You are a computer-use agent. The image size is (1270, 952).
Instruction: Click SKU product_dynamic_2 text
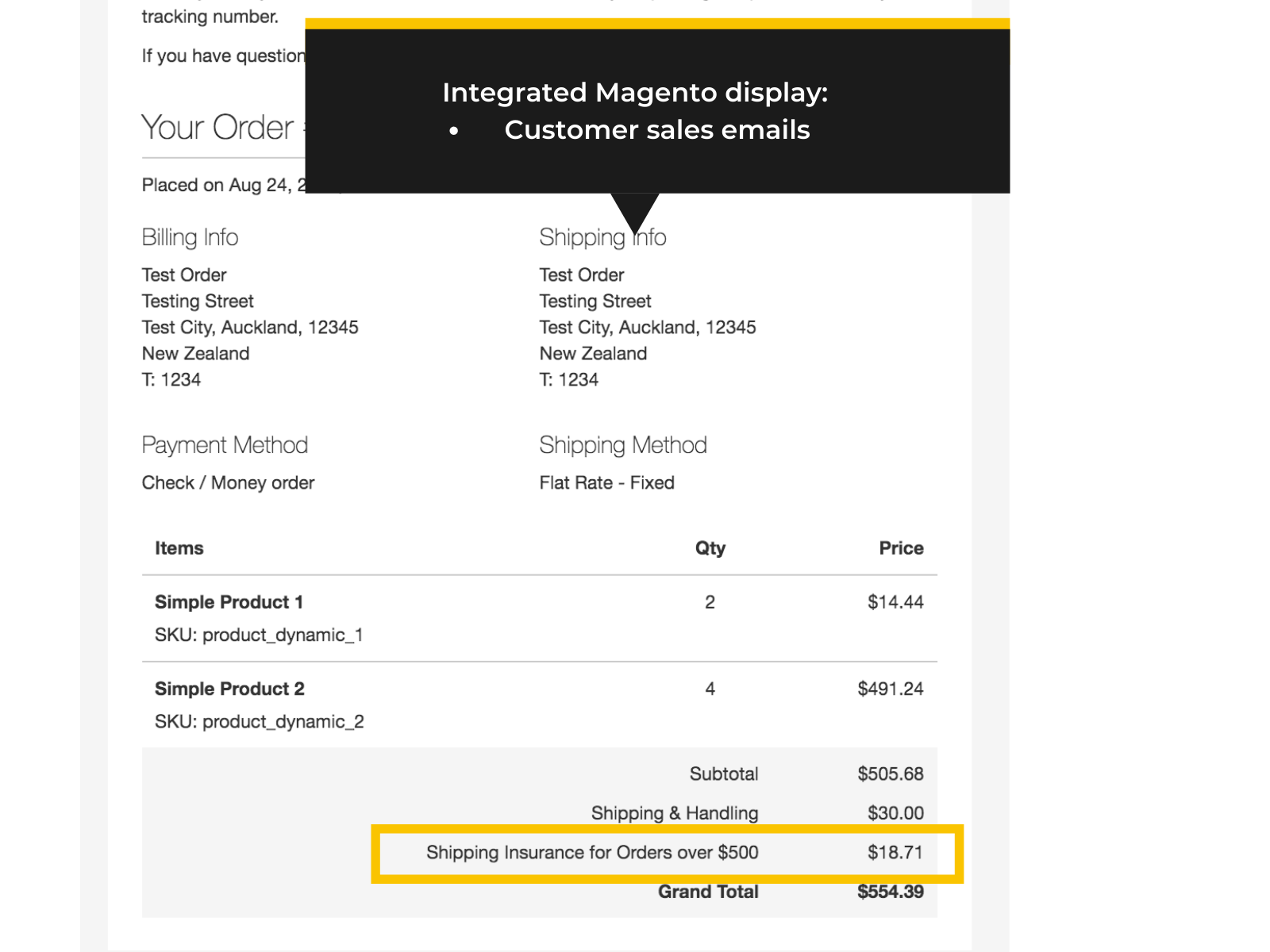tap(259, 722)
